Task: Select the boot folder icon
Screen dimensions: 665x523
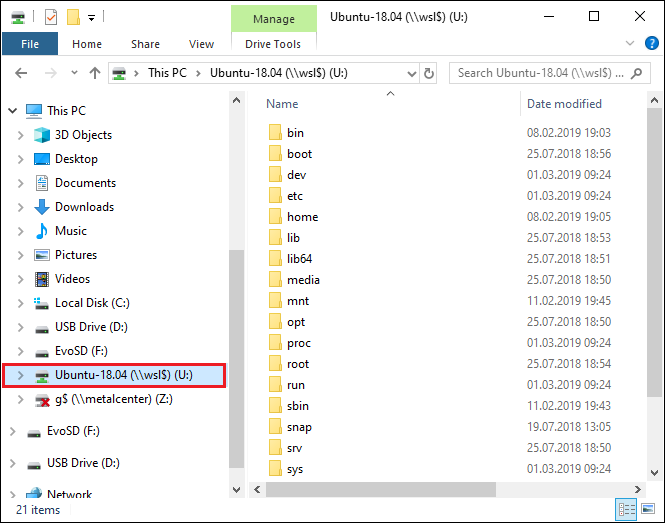Action: pos(275,154)
